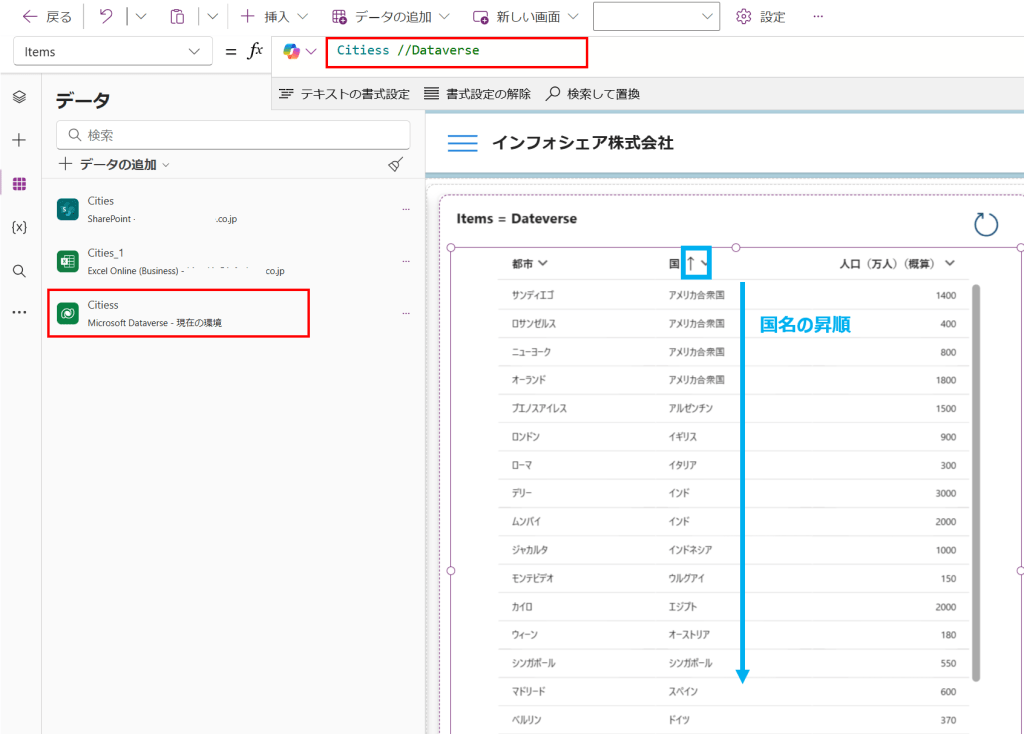The height and width of the screenshot is (734, 1024).
Task: Click the Copilot icon in formula bar
Action: tap(292, 51)
